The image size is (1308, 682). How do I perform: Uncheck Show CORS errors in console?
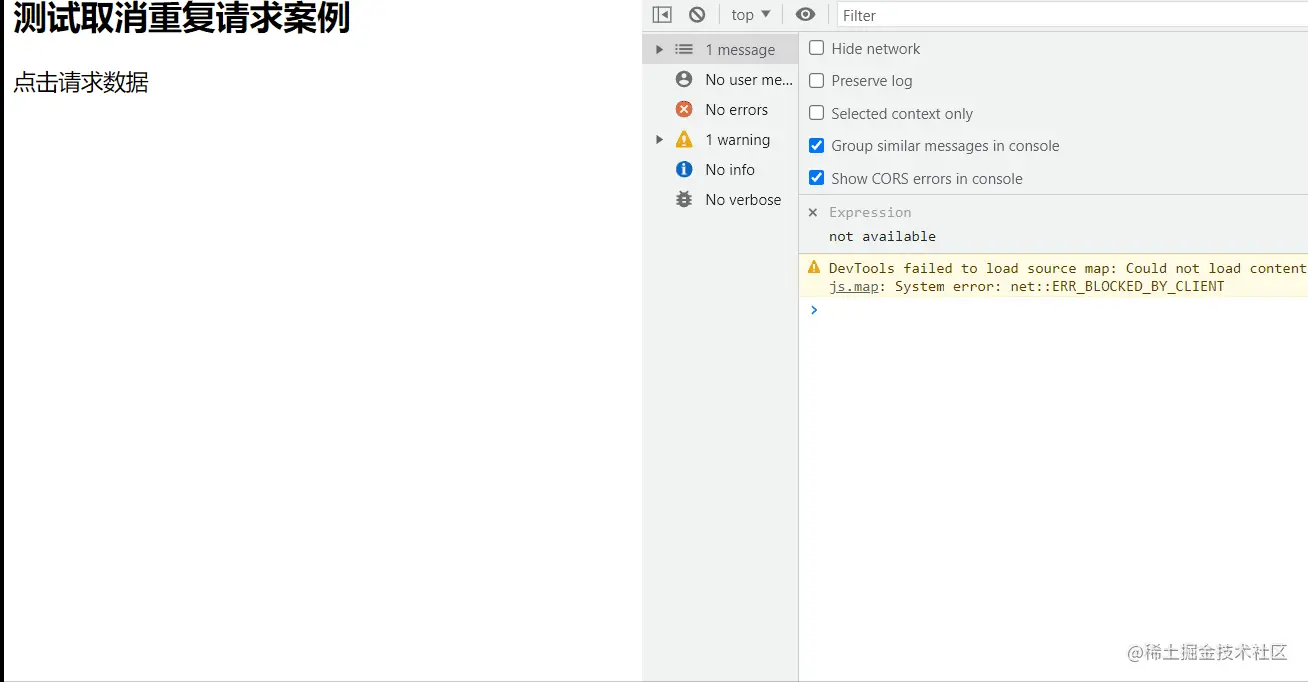(x=816, y=178)
